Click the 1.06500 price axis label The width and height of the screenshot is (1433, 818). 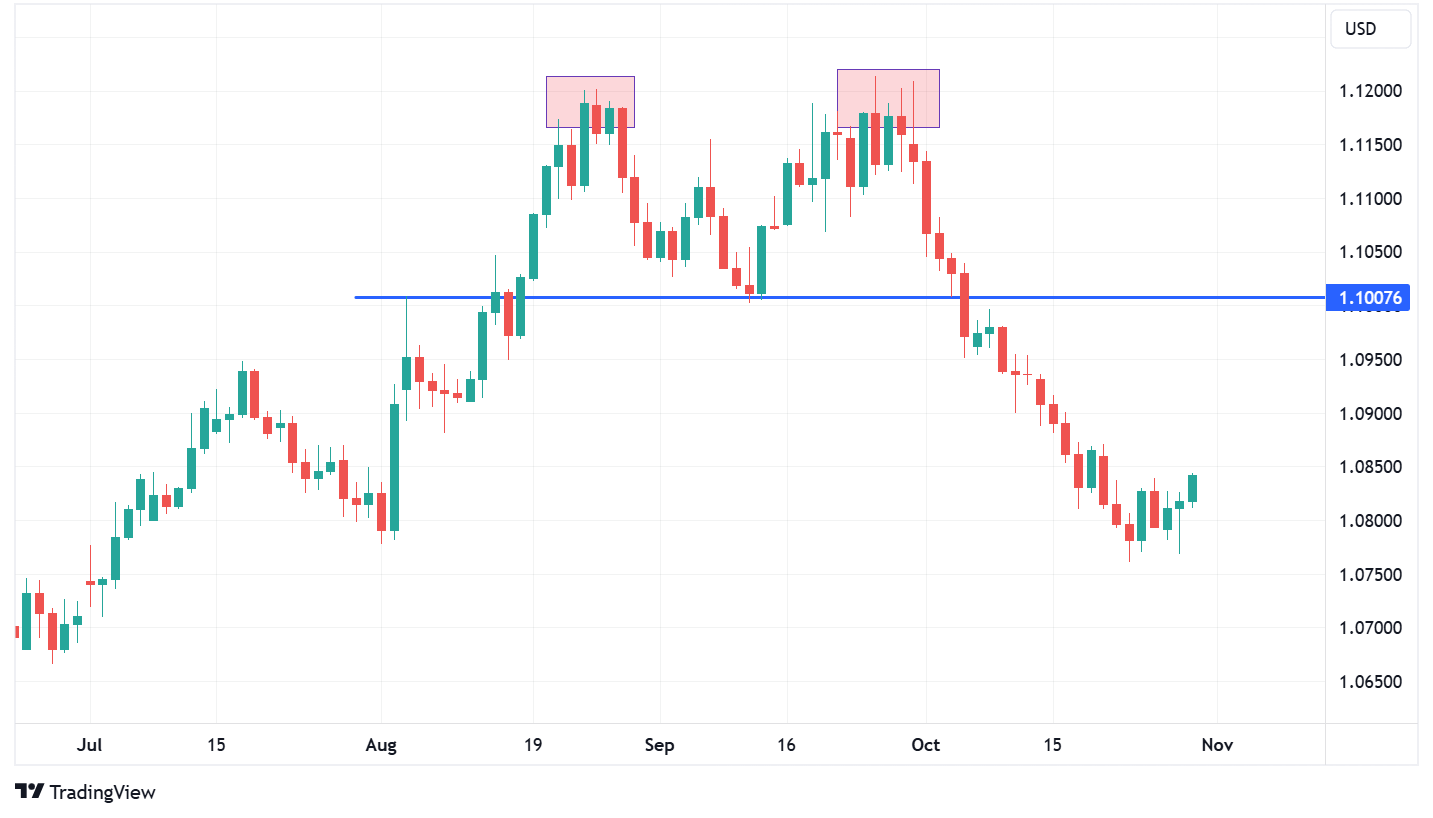pos(1371,682)
